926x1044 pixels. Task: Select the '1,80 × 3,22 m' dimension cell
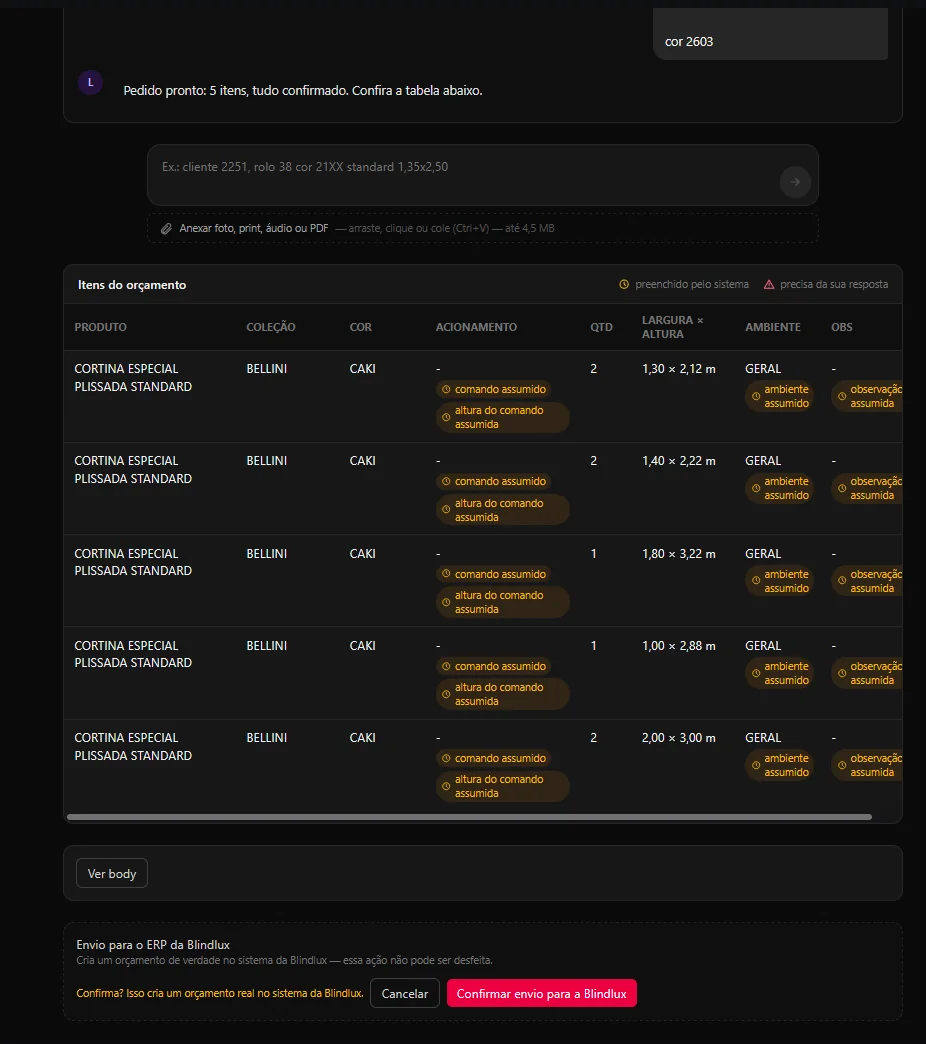(678, 554)
